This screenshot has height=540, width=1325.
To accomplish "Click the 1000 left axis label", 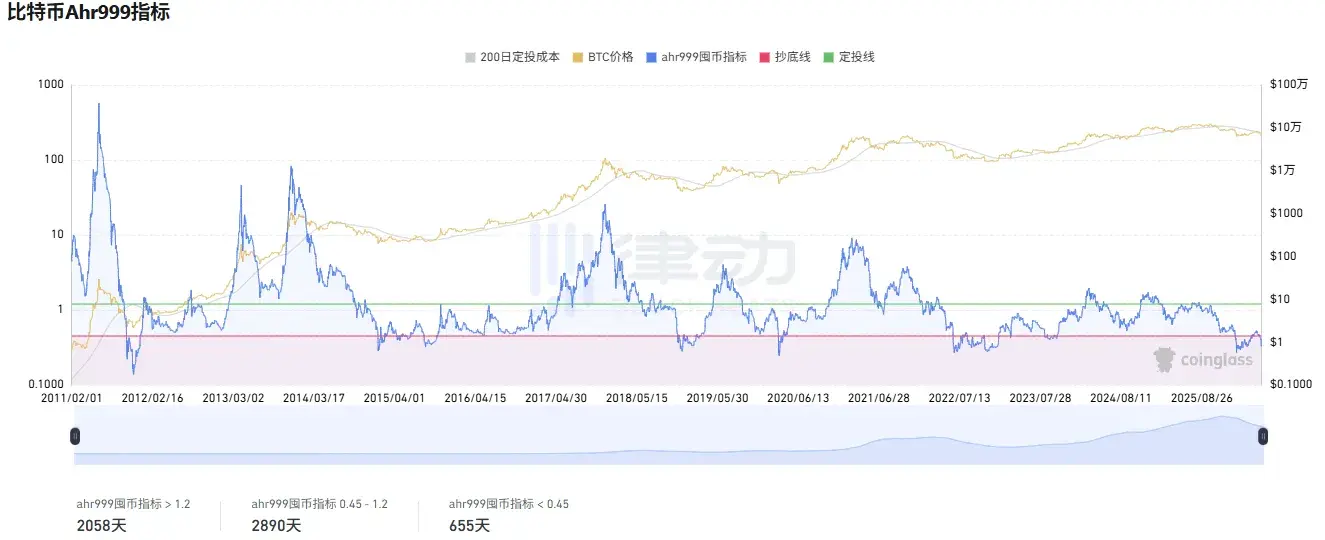I will (51, 85).
